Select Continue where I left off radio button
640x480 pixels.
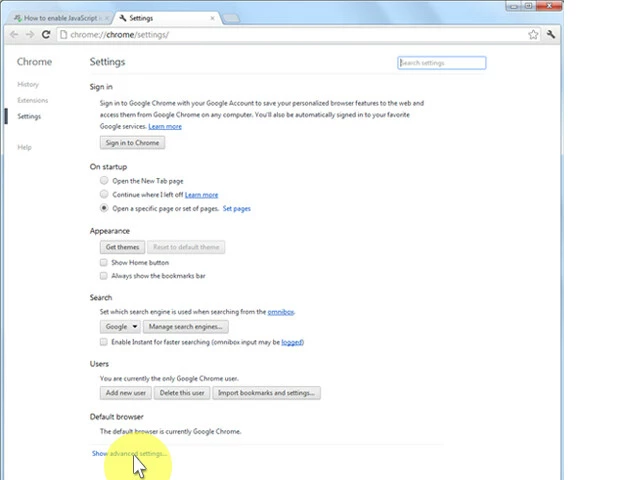point(104,194)
